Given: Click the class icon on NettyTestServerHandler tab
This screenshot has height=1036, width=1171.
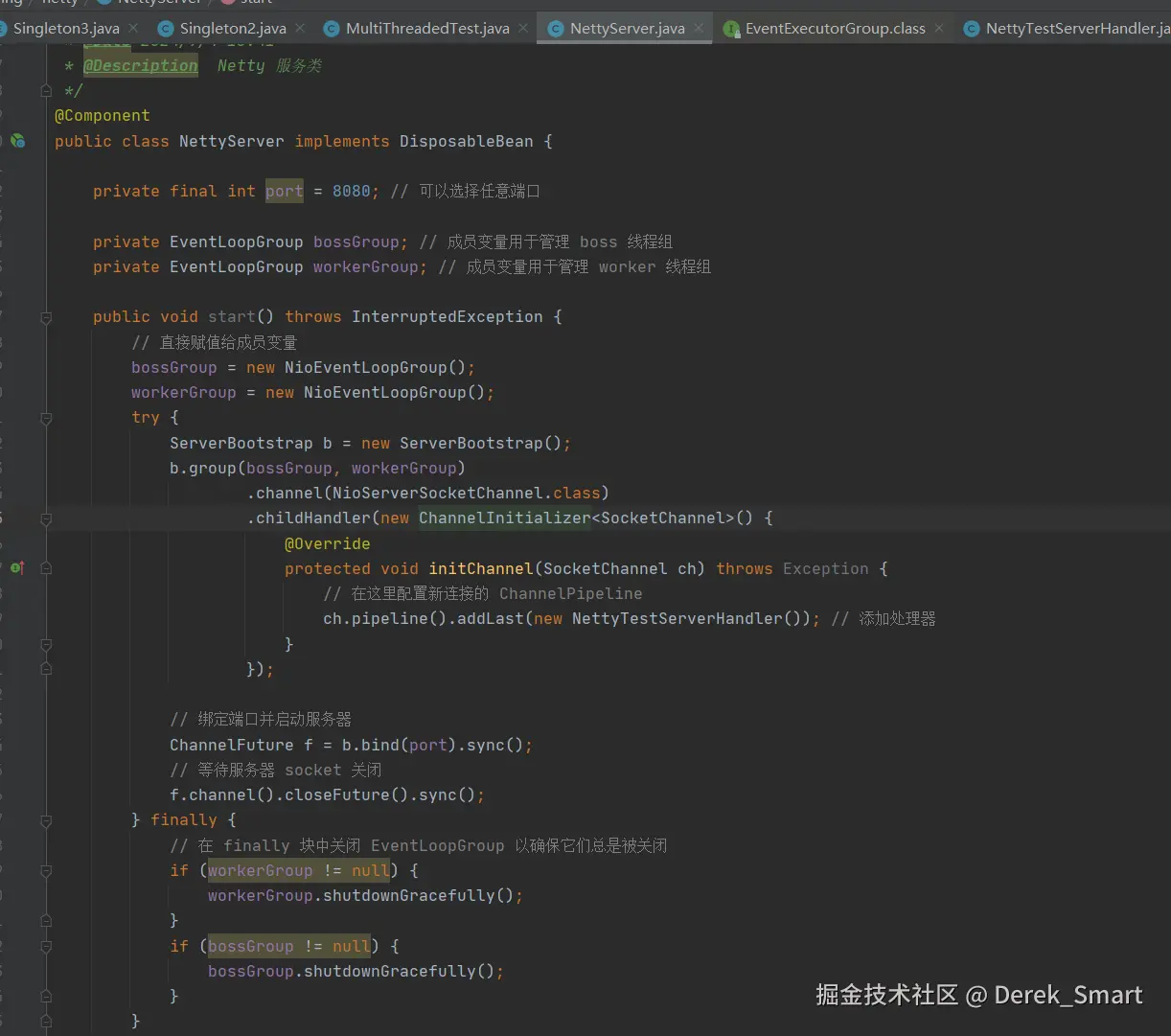Looking at the screenshot, I should coord(971,29).
